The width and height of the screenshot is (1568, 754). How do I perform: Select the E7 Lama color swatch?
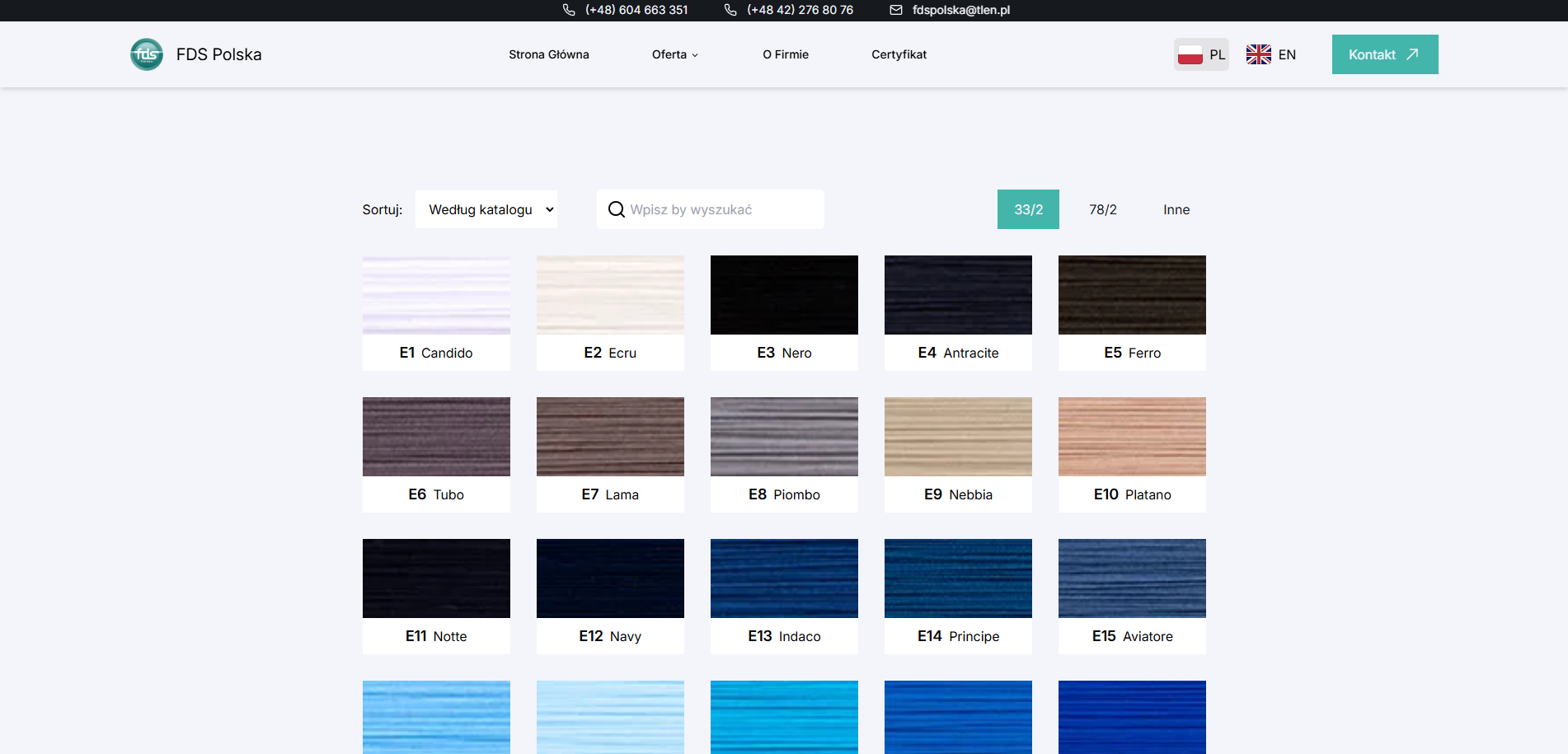(610, 455)
